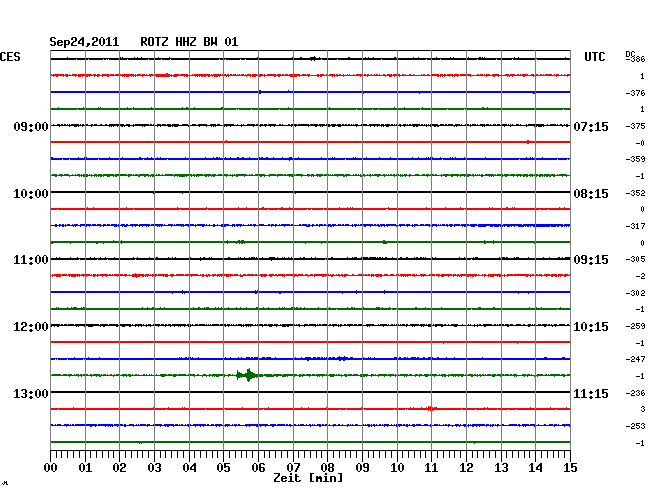
Task: Click the DC offset value -352
Action: (x=635, y=193)
